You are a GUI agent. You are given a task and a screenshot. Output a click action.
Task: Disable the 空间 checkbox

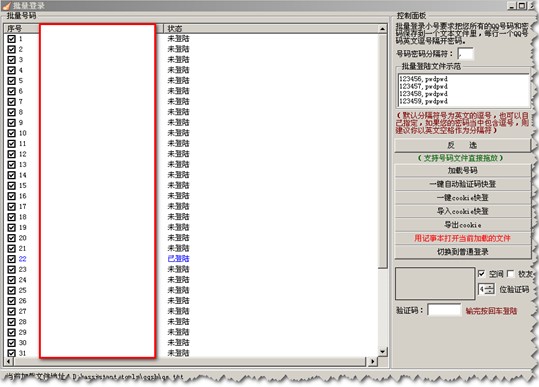click(481, 274)
